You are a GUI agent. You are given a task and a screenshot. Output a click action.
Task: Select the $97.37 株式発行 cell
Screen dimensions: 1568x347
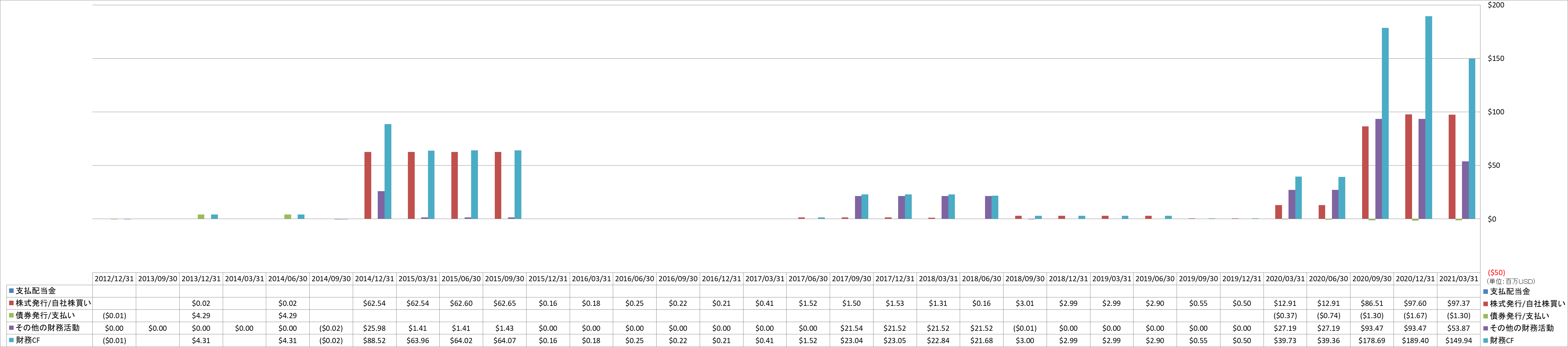(x=1458, y=303)
